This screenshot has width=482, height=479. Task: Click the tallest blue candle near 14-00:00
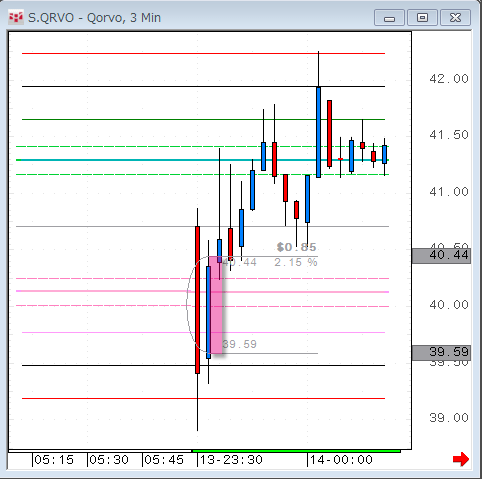tap(319, 132)
